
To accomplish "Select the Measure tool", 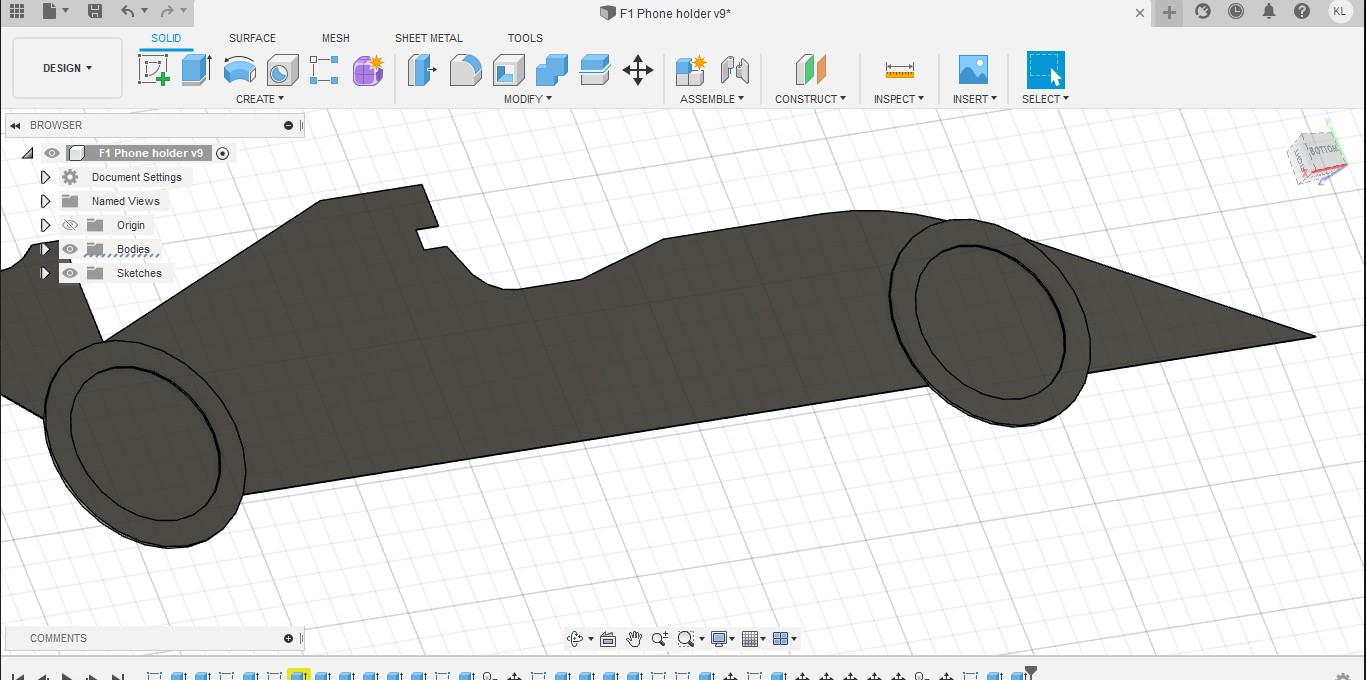I will 899,70.
